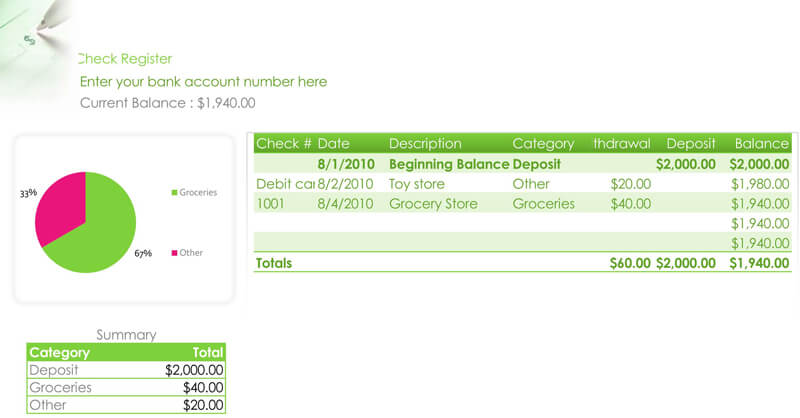This screenshot has height=418, width=800.
Task: Click the 8/4/2010 date cell
Action: (x=345, y=204)
